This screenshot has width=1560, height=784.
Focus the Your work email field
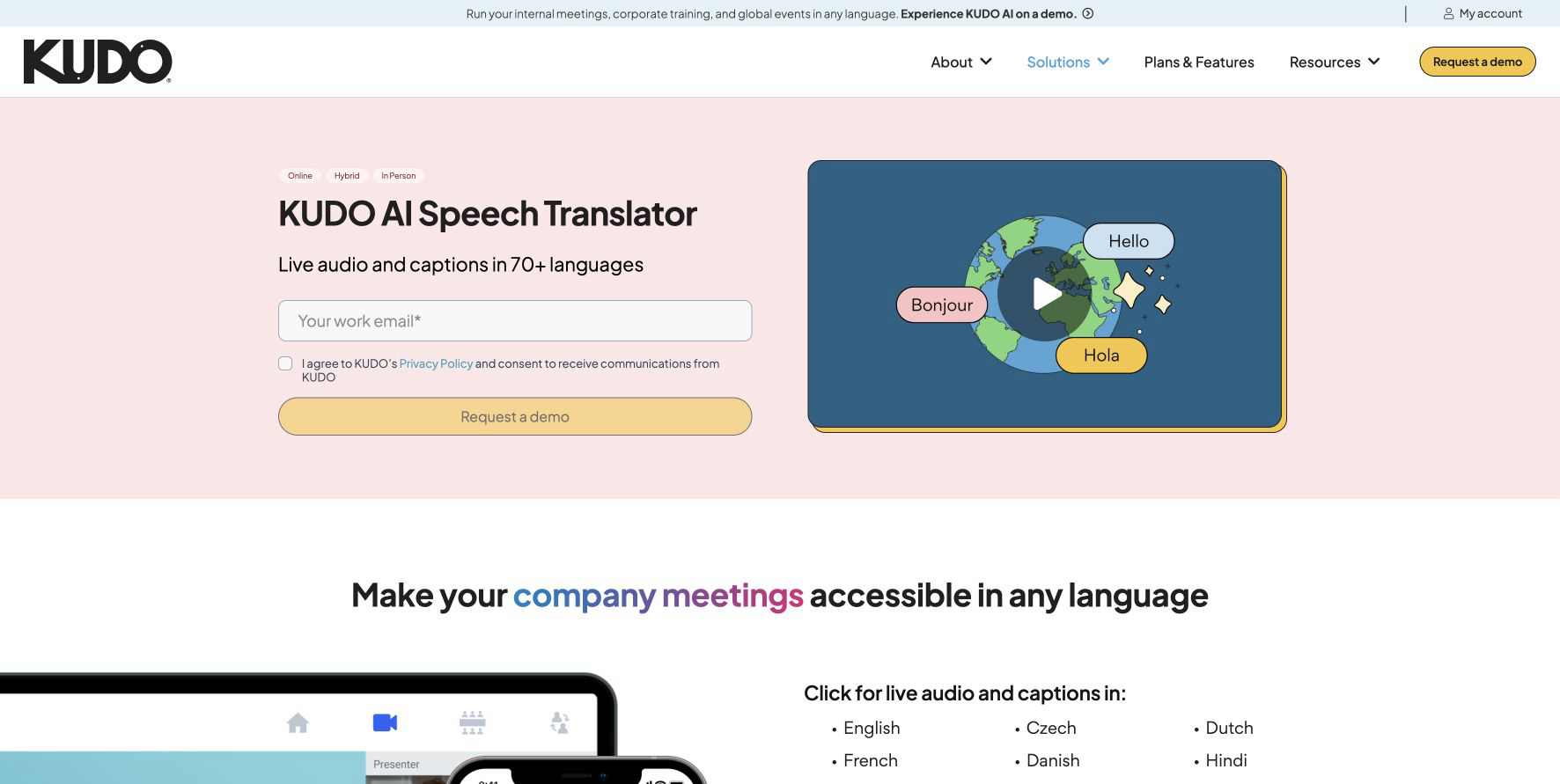tap(515, 321)
